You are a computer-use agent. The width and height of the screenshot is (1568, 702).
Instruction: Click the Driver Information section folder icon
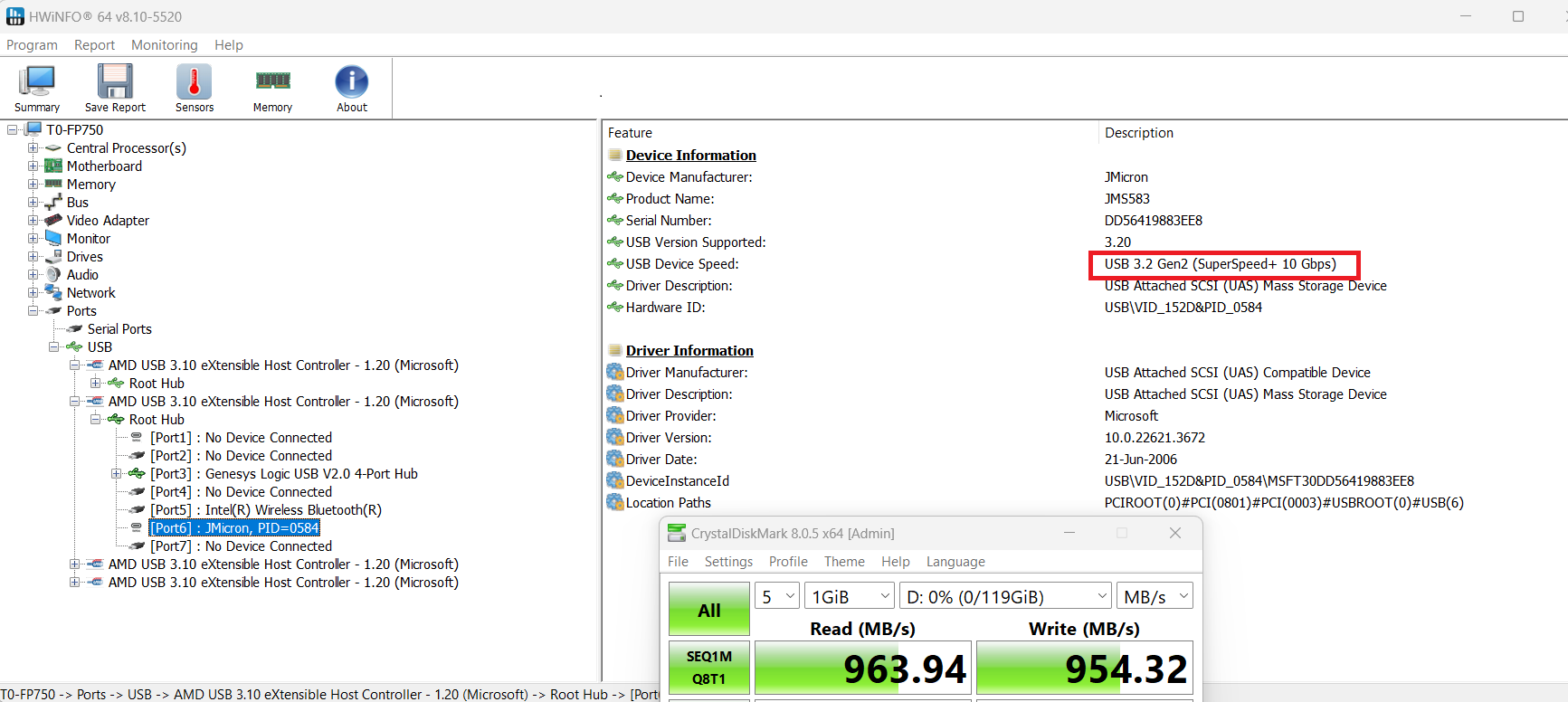615,350
